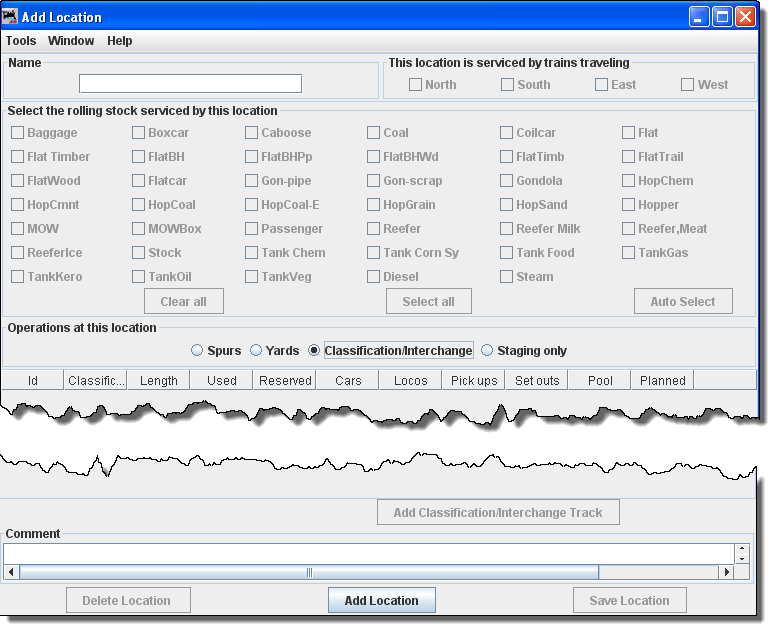Screen dimensions: 772x640
Task: Open the Window menu
Action: (x=71, y=41)
